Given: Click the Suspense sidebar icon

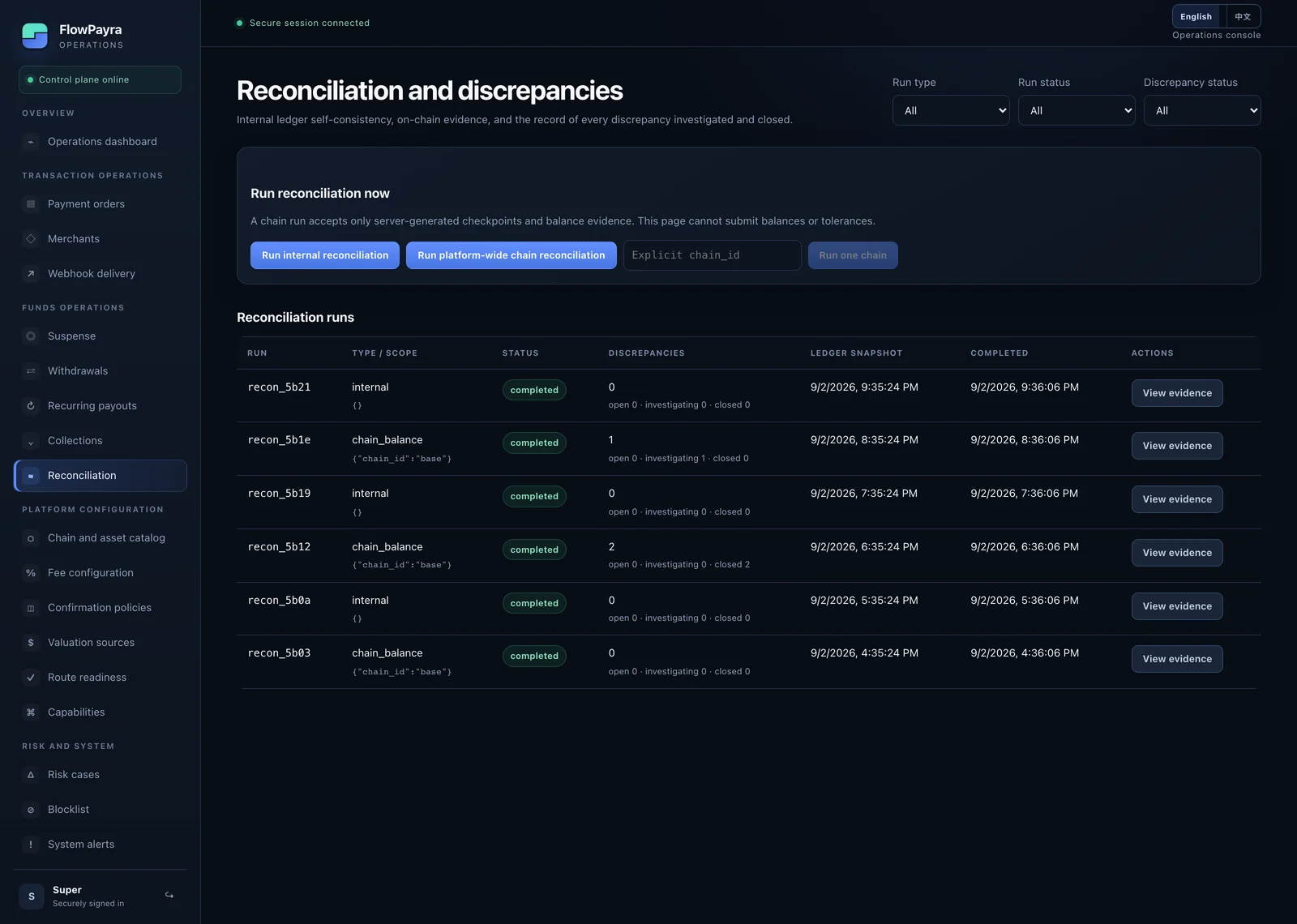Looking at the screenshot, I should point(31,336).
